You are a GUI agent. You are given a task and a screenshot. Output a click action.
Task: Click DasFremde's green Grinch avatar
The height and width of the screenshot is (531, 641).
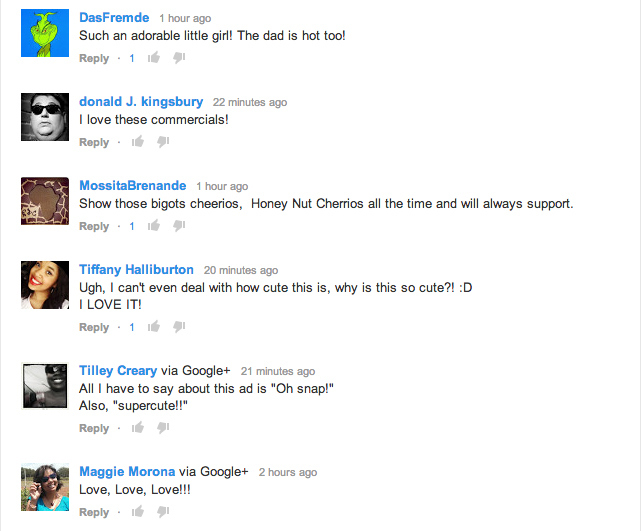[x=45, y=33]
